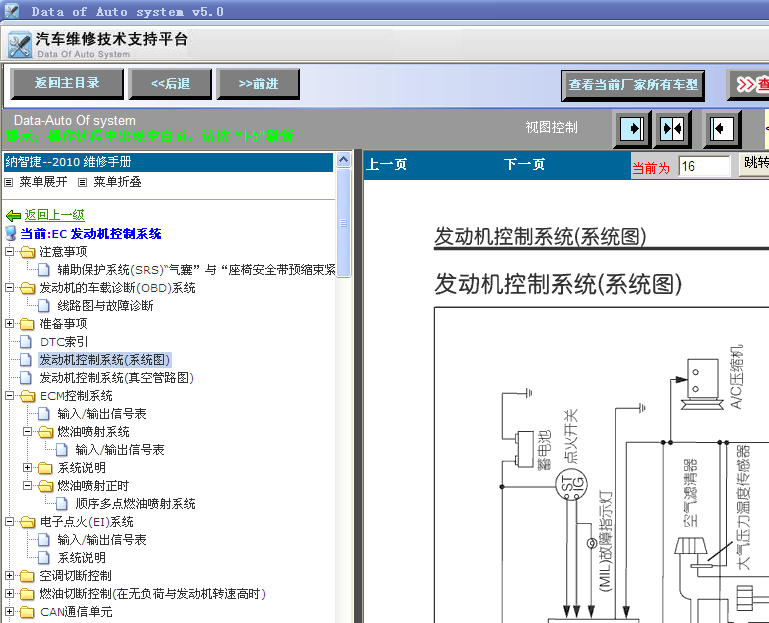This screenshot has width=769, height=623.
Task: Click the green back arrow icon
Action: 13,215
